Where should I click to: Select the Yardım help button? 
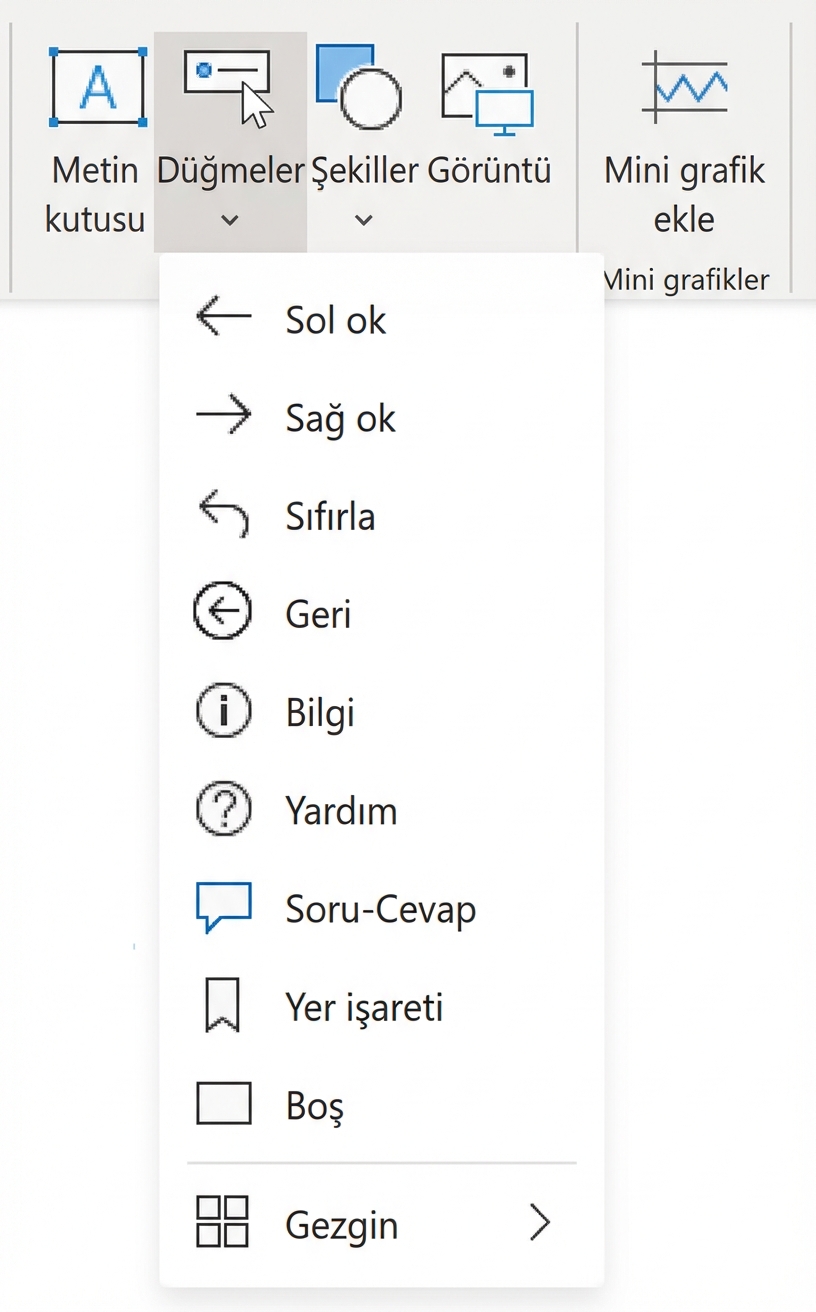click(x=340, y=809)
